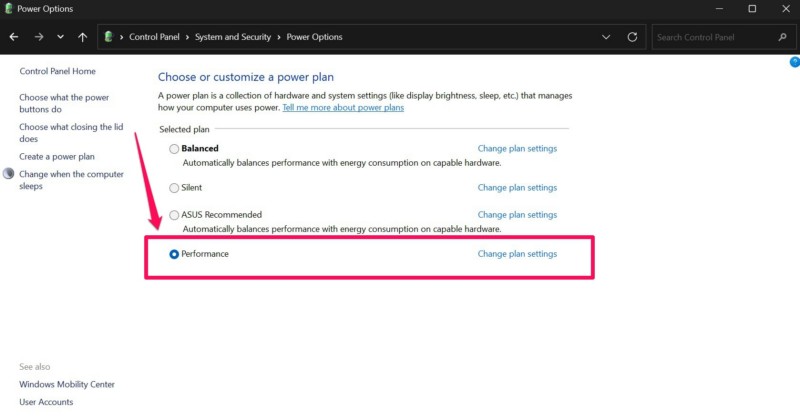The width and height of the screenshot is (800, 420).
Task: Select the Silent power plan
Action: coord(174,188)
